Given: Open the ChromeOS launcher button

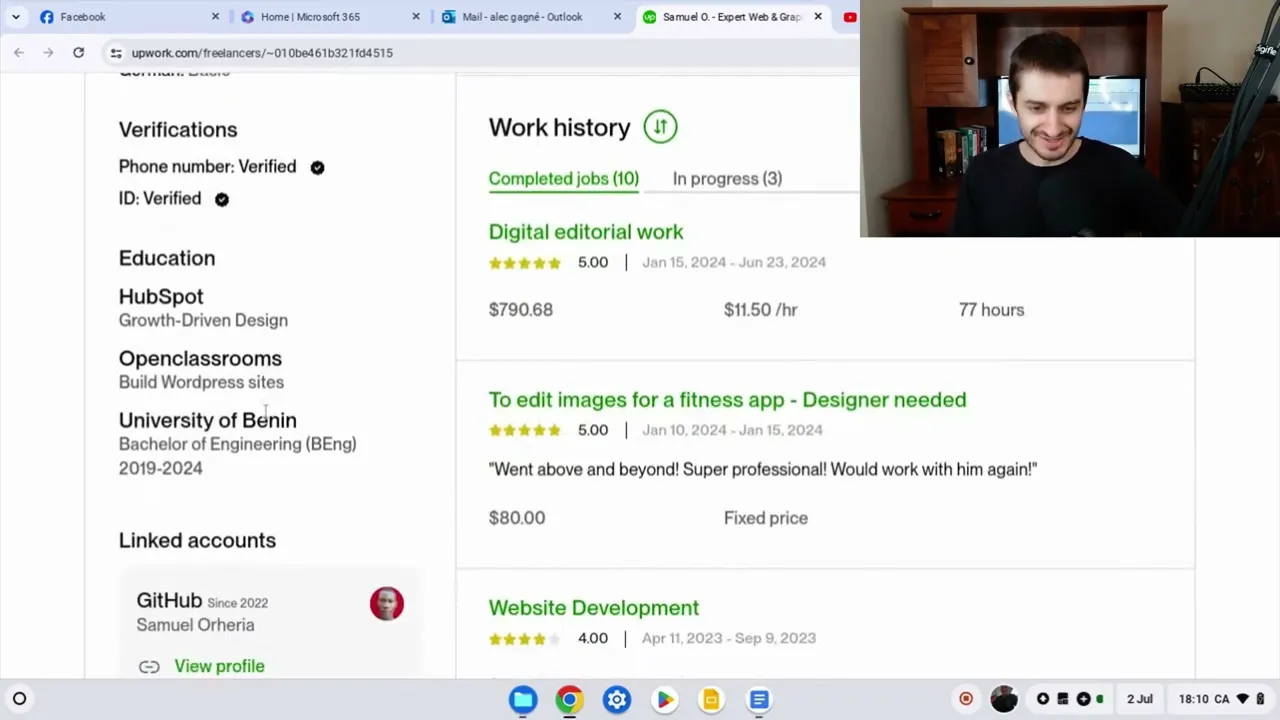Looking at the screenshot, I should [19, 699].
